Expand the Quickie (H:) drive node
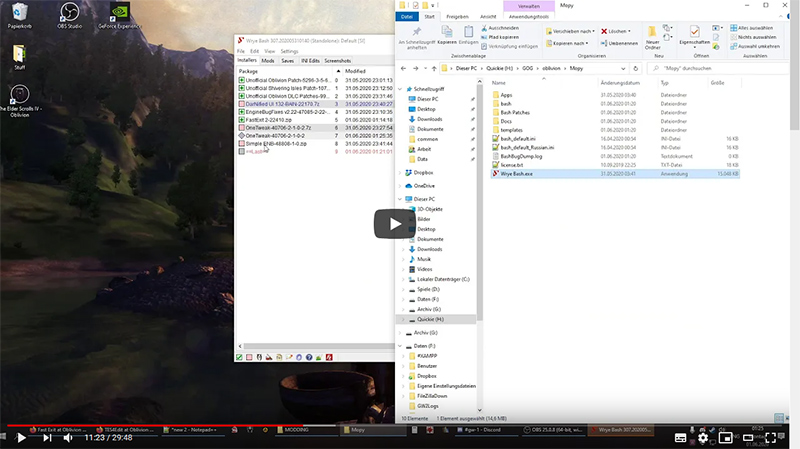This screenshot has height=449, width=800. point(404,319)
